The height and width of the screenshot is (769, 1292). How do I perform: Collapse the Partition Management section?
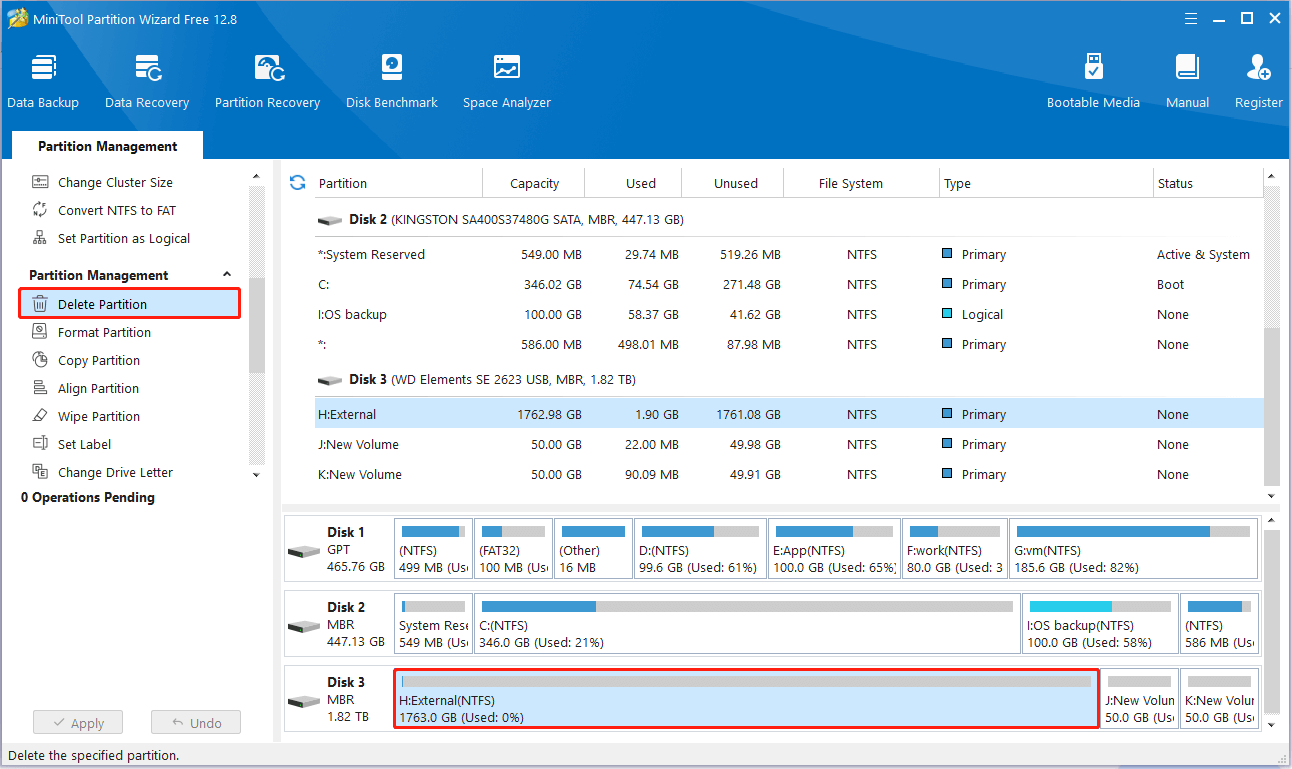pyautogui.click(x=227, y=275)
